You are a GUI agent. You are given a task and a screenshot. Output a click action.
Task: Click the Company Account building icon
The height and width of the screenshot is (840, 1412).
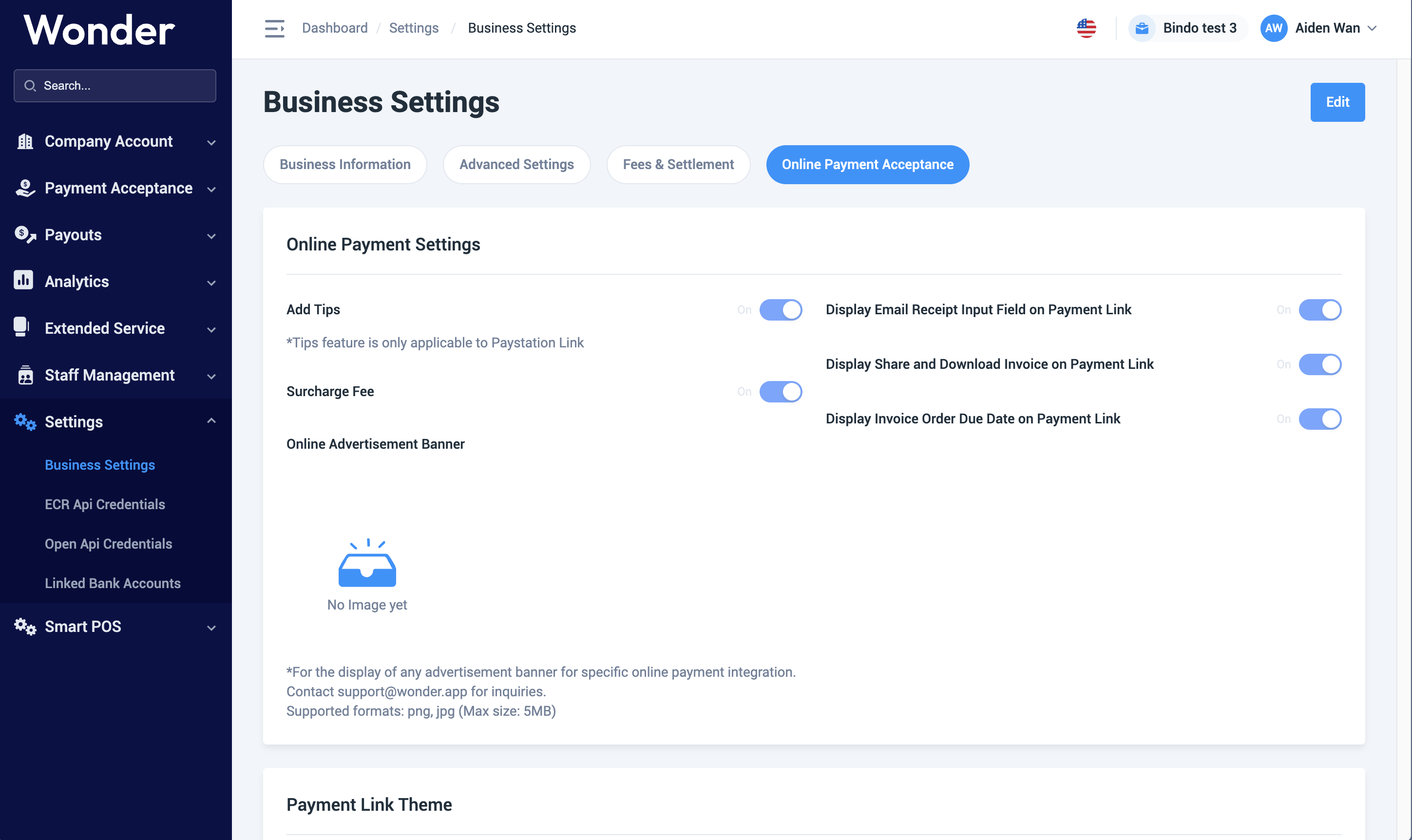(25, 141)
